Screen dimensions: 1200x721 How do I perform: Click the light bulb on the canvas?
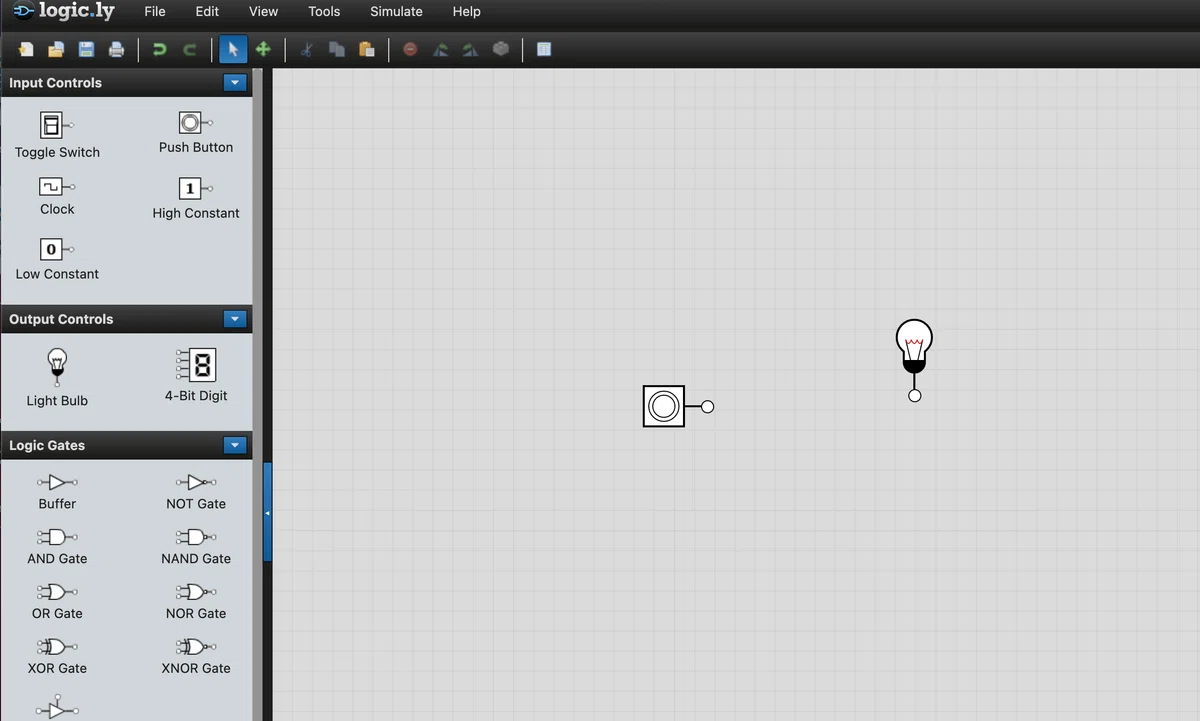click(914, 345)
